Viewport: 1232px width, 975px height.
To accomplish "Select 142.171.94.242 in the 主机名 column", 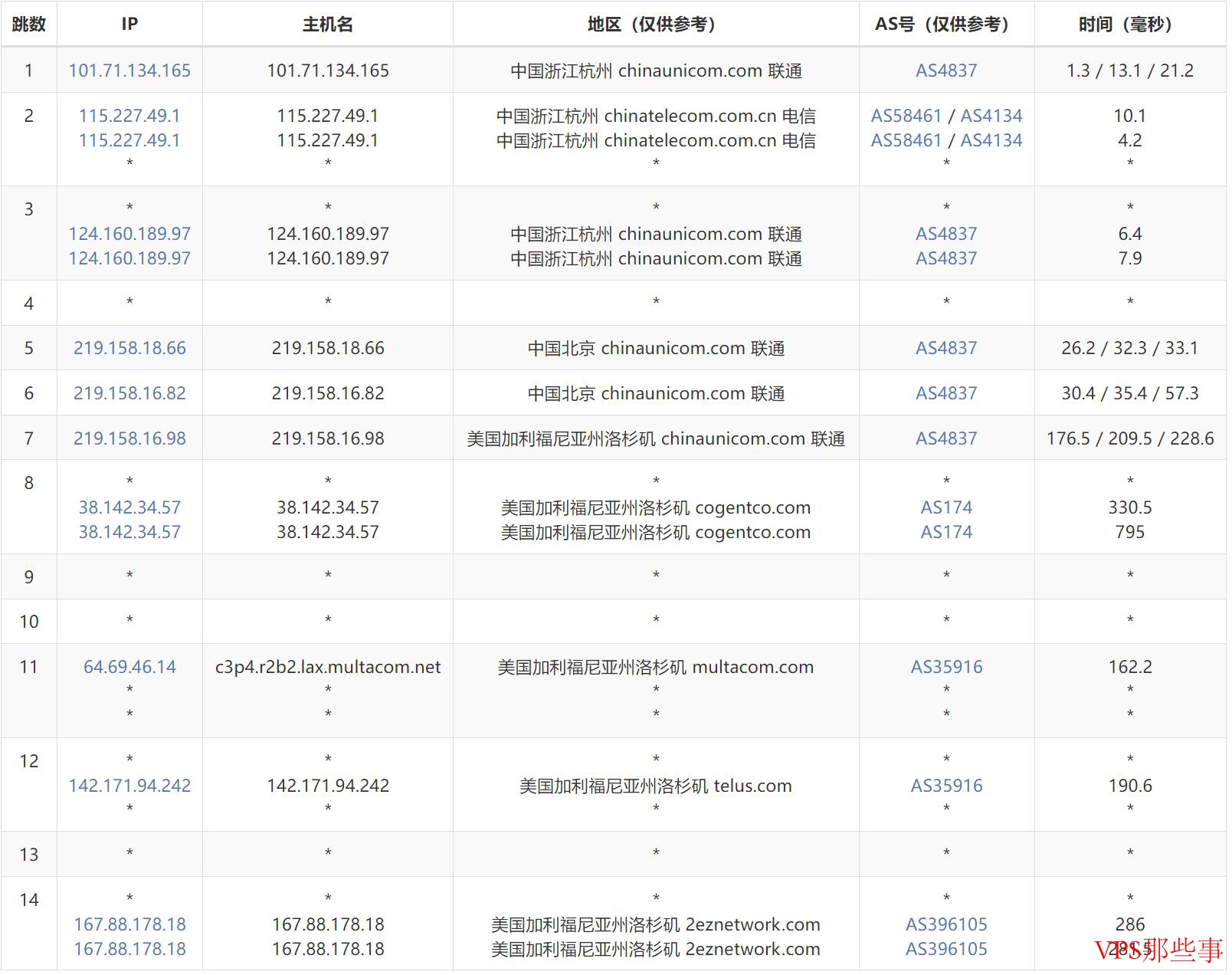I will (x=328, y=786).
